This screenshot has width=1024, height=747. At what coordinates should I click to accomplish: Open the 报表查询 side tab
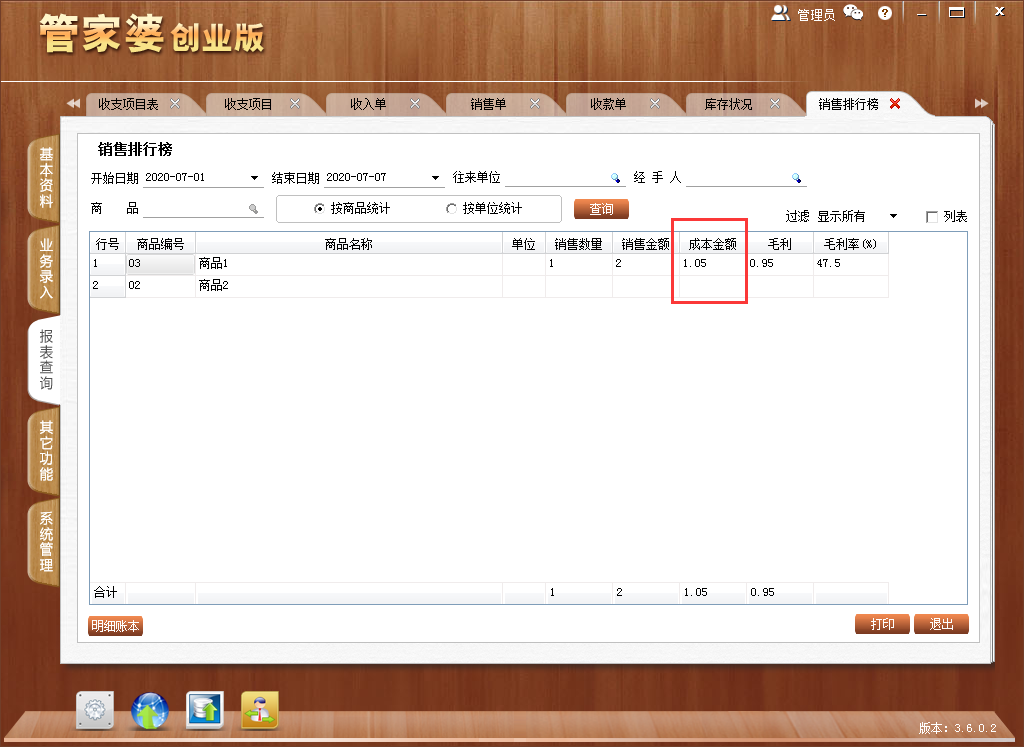(45, 359)
